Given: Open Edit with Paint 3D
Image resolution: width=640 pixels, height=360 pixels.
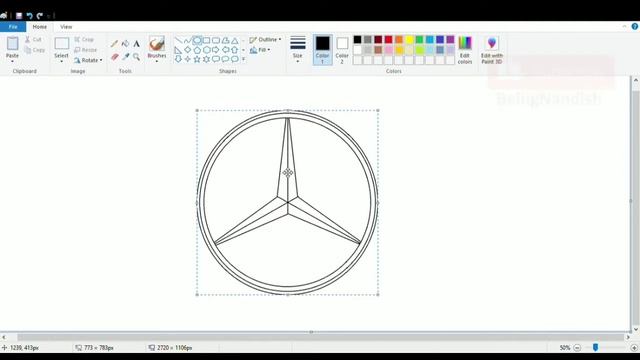Looking at the screenshot, I should tap(491, 50).
